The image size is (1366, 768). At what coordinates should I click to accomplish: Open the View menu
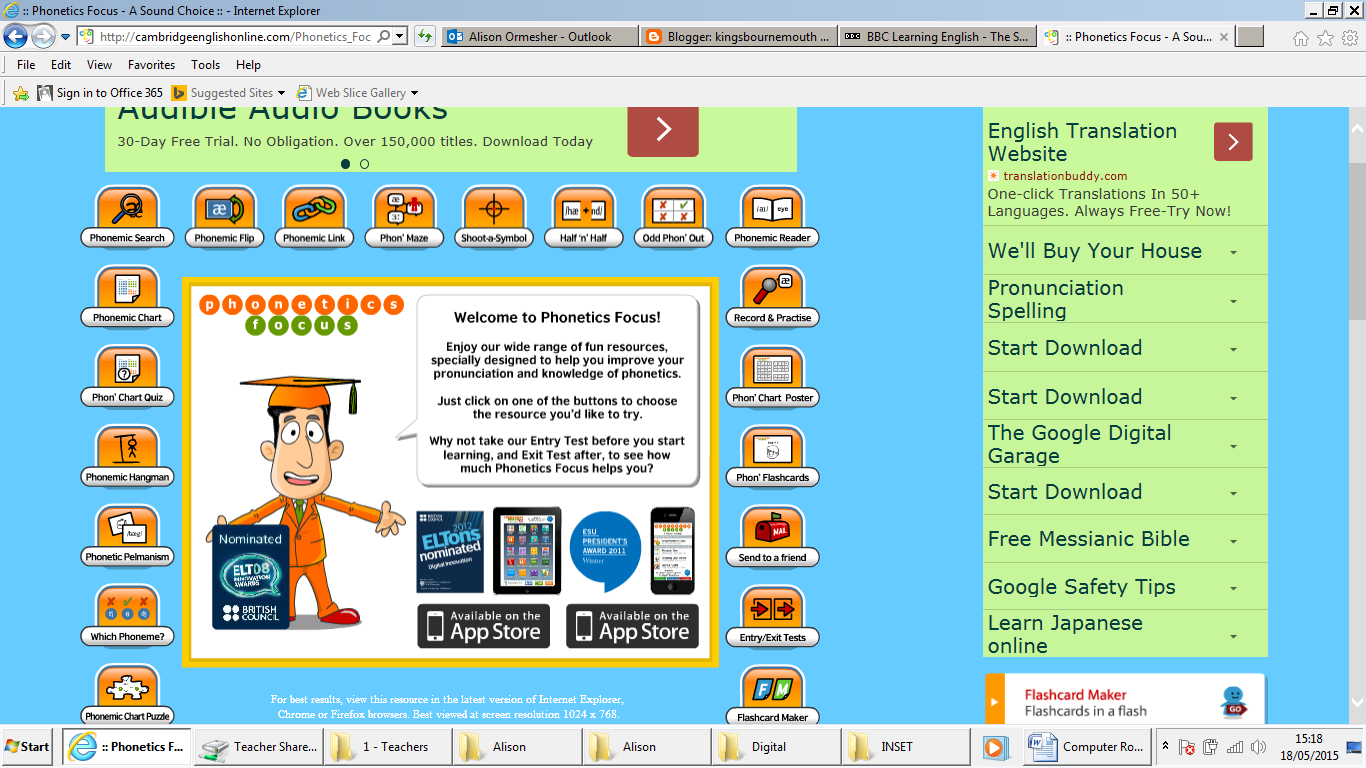click(x=100, y=65)
